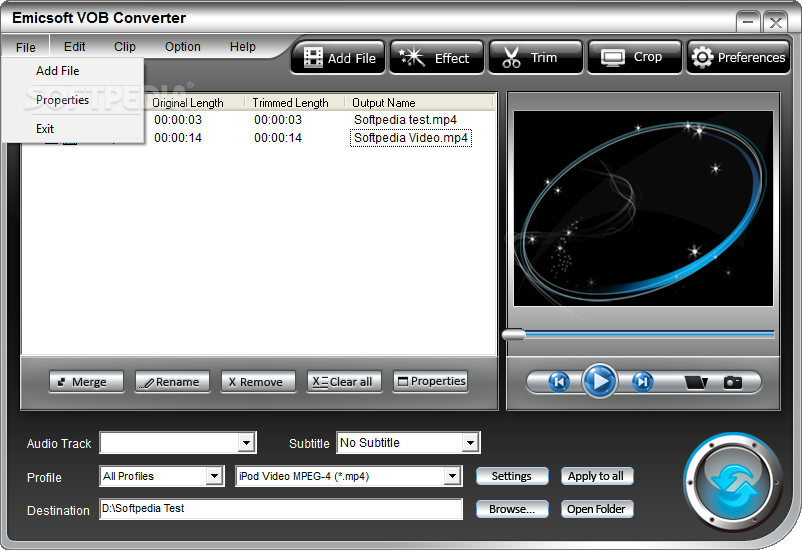Click the Original Length column header
Image resolution: width=802 pixels, height=550 pixels.
[x=194, y=103]
